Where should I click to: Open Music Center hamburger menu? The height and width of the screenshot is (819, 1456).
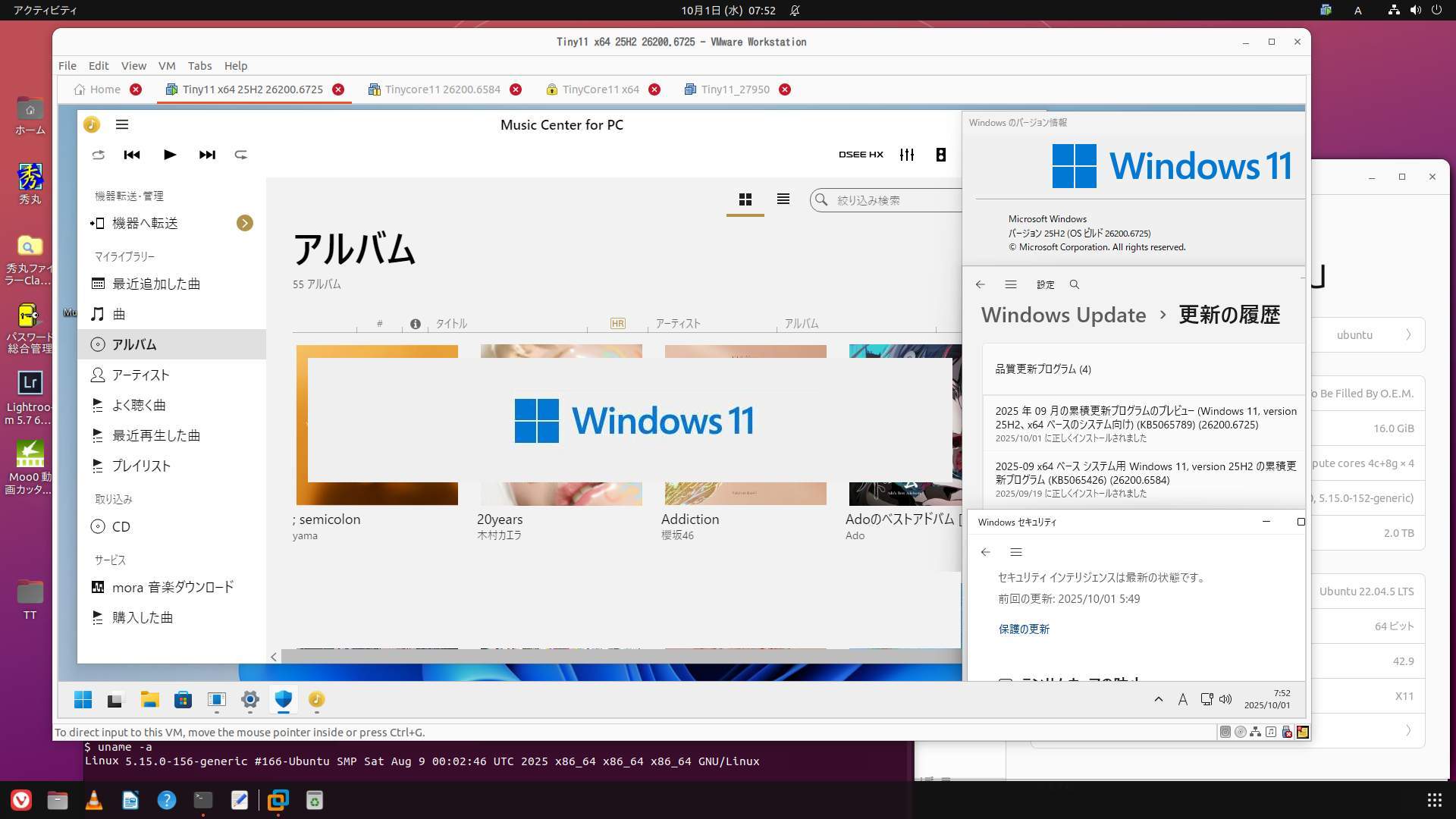pos(122,124)
